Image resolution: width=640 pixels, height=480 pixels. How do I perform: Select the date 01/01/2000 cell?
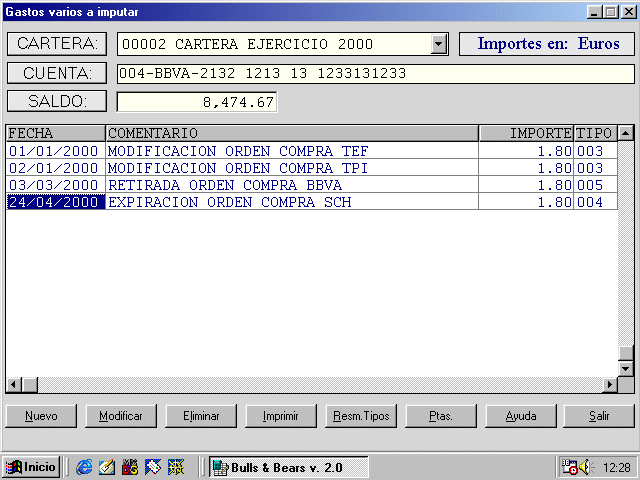(x=56, y=151)
